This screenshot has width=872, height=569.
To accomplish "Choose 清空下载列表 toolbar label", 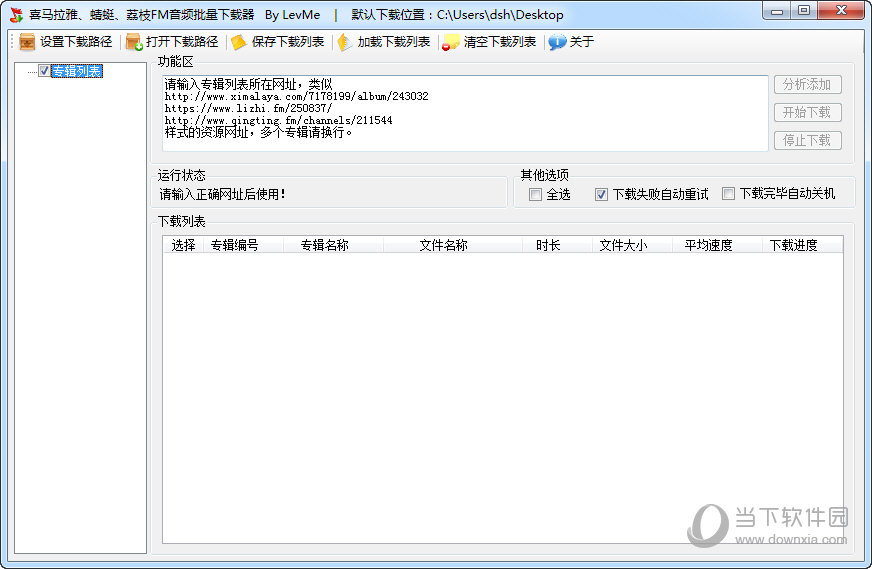I will click(x=500, y=42).
